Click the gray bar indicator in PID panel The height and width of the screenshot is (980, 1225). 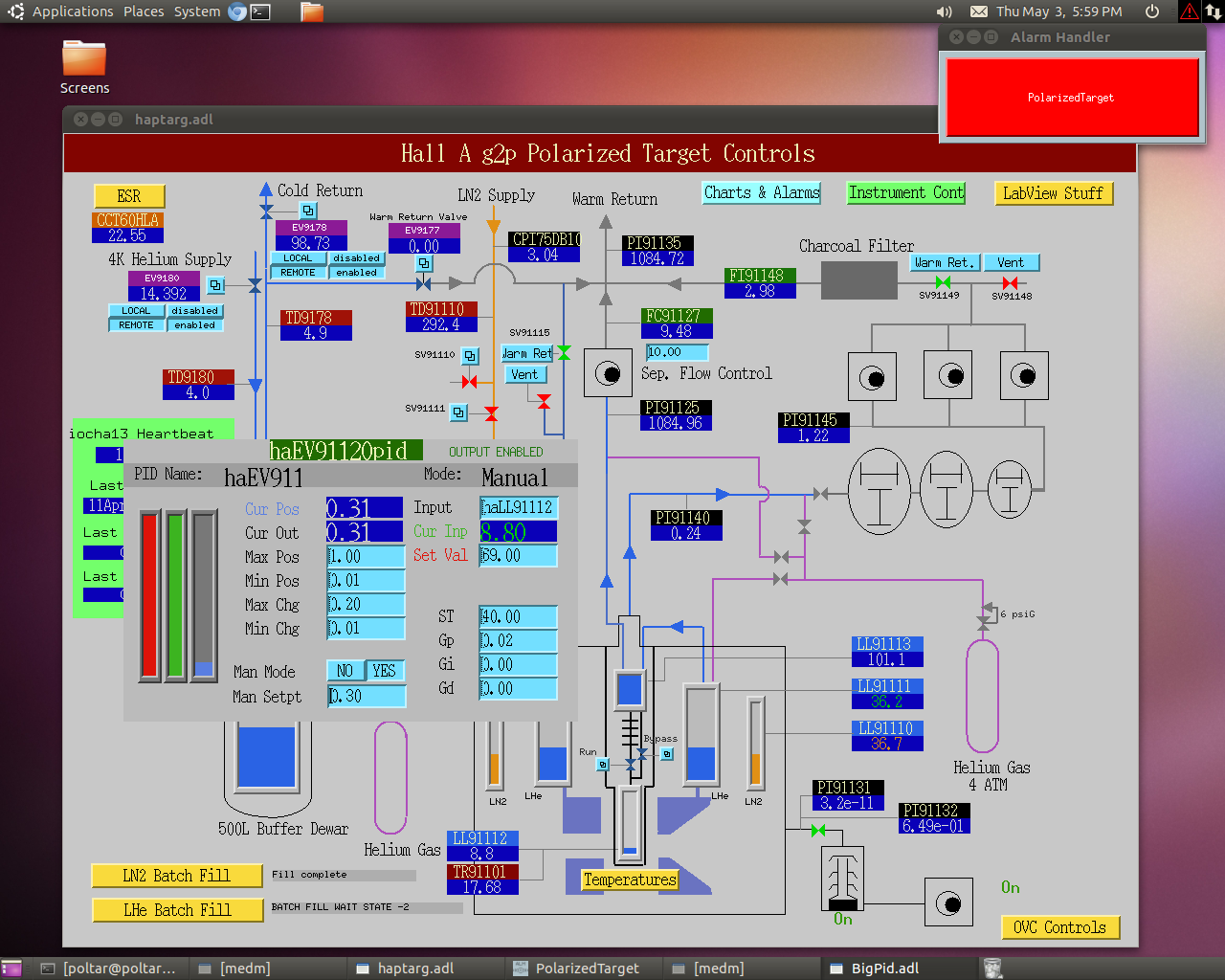tap(204, 595)
